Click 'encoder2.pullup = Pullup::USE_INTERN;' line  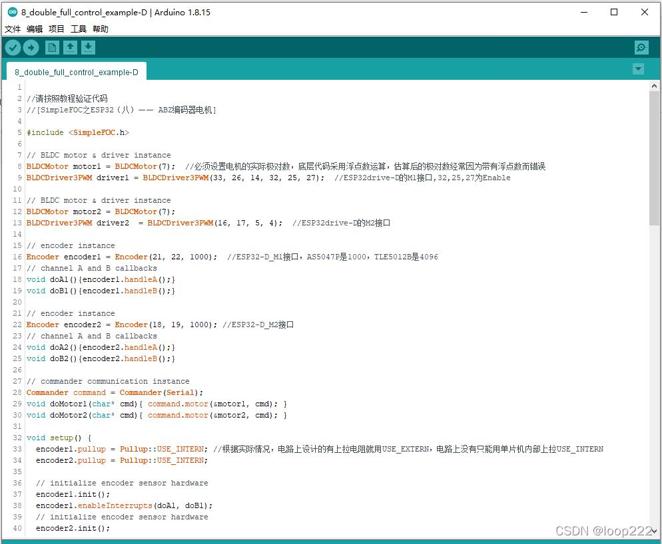click(122, 460)
